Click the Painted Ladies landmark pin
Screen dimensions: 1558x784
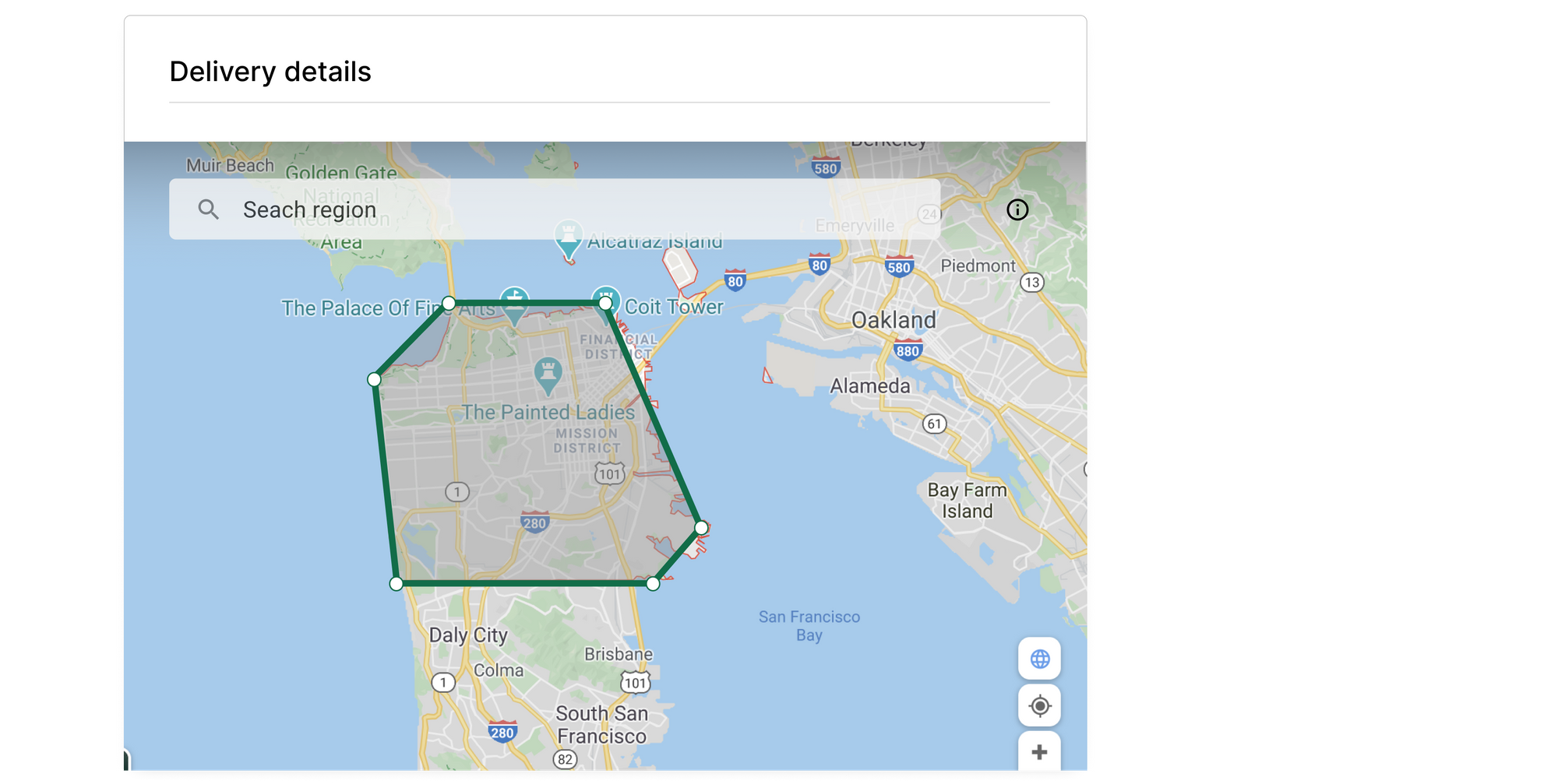[548, 374]
